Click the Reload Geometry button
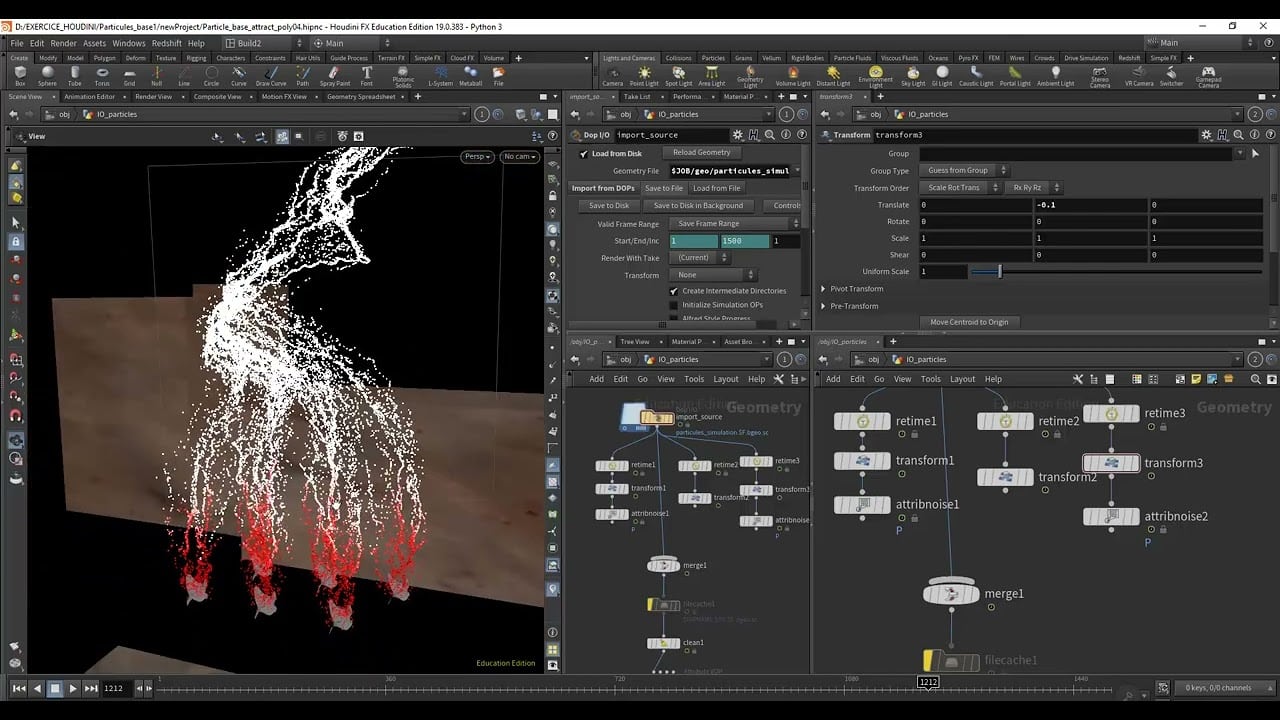 pos(700,152)
